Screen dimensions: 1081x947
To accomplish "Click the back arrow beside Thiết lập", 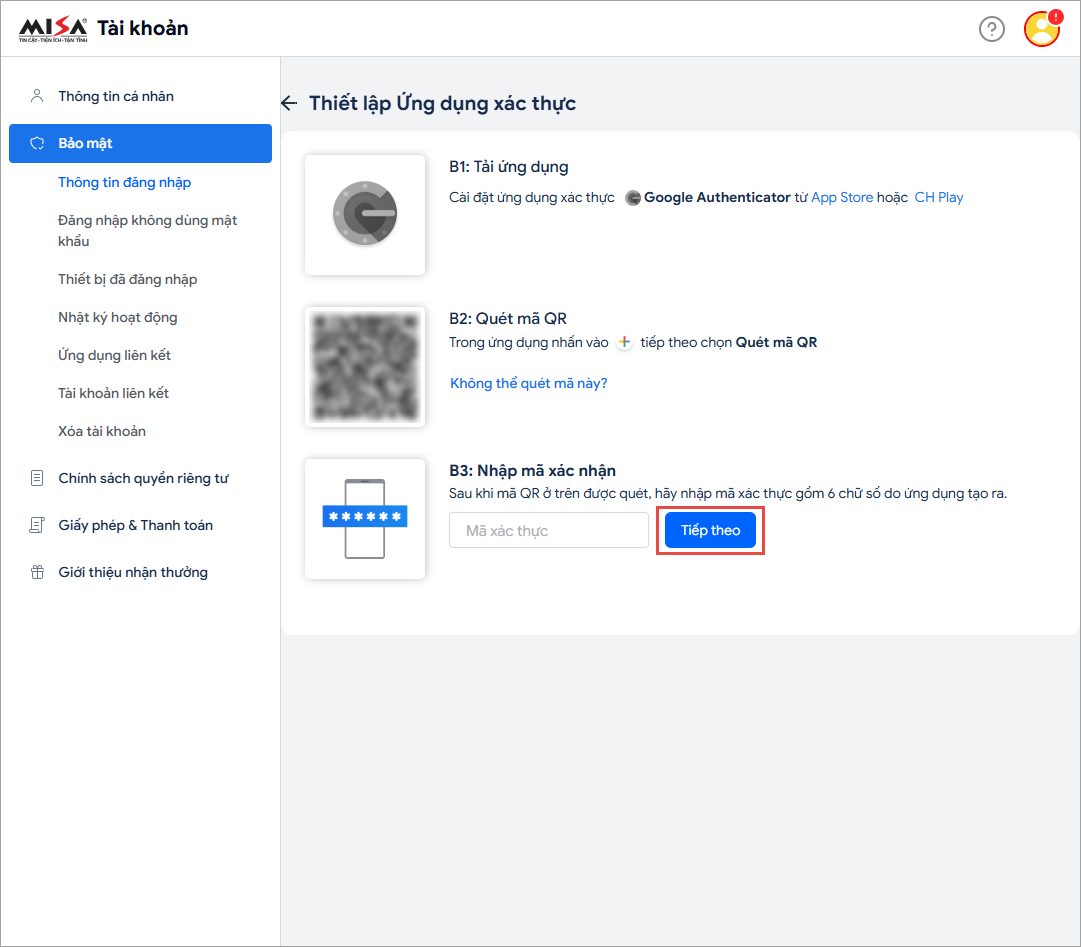I will pos(289,103).
